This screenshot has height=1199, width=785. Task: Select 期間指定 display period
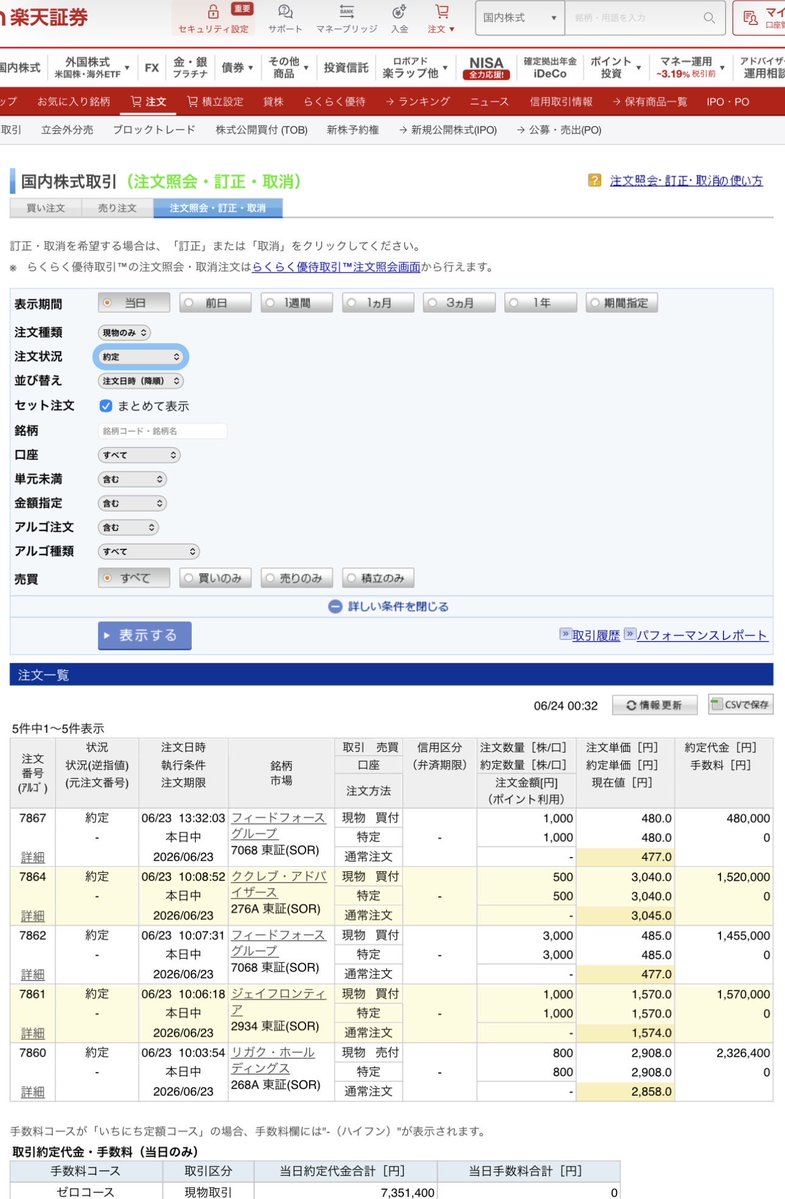point(622,303)
